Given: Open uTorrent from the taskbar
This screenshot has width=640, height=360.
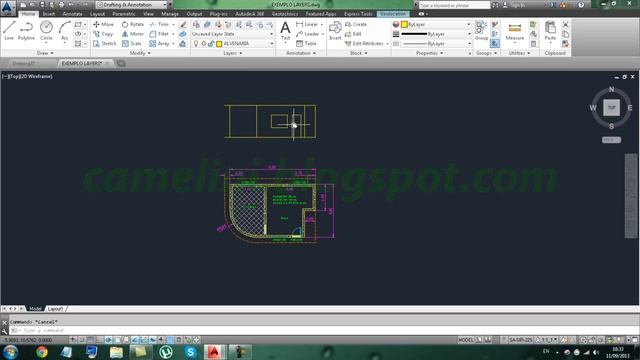Looking at the screenshot, I should (x=166, y=351).
